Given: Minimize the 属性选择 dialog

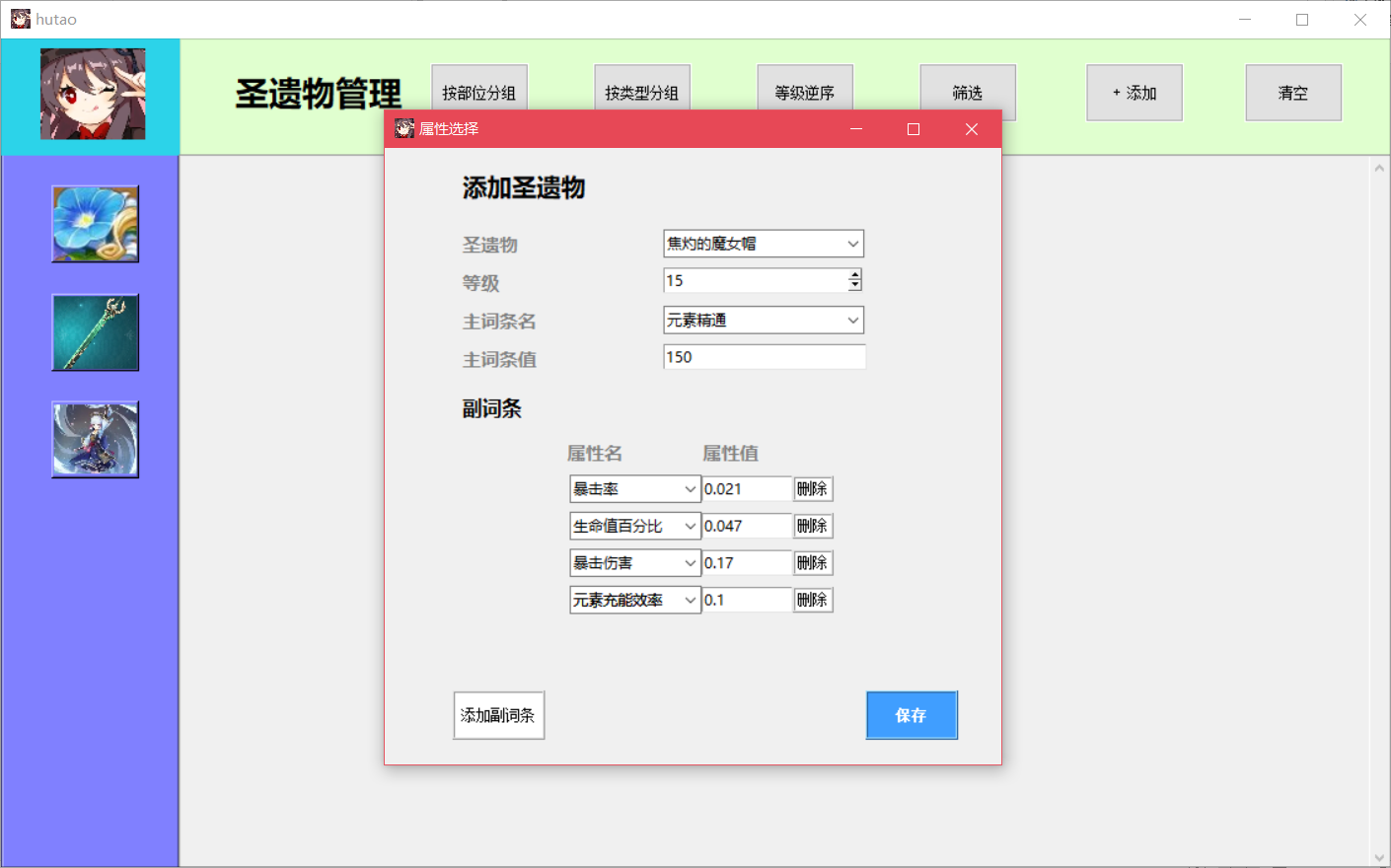Looking at the screenshot, I should click(x=856, y=129).
